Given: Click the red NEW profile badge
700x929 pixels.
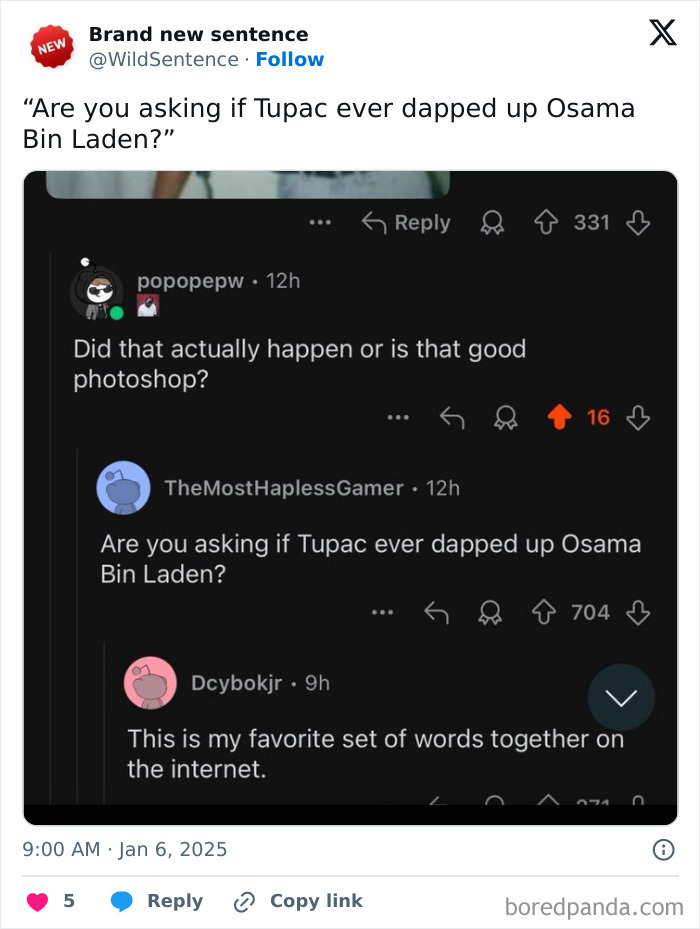Looking at the screenshot, I should (x=51, y=47).
